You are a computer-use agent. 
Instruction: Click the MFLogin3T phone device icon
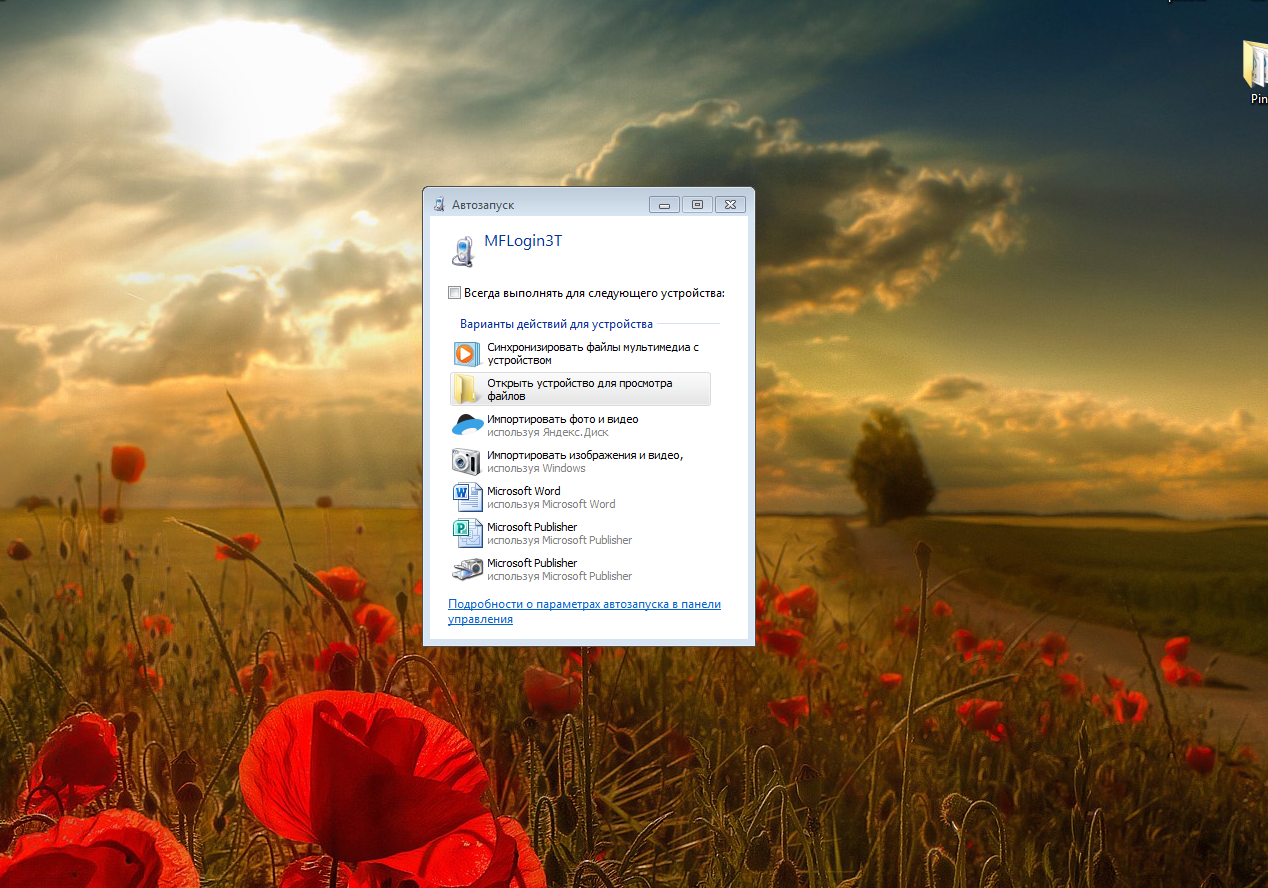[x=461, y=250]
